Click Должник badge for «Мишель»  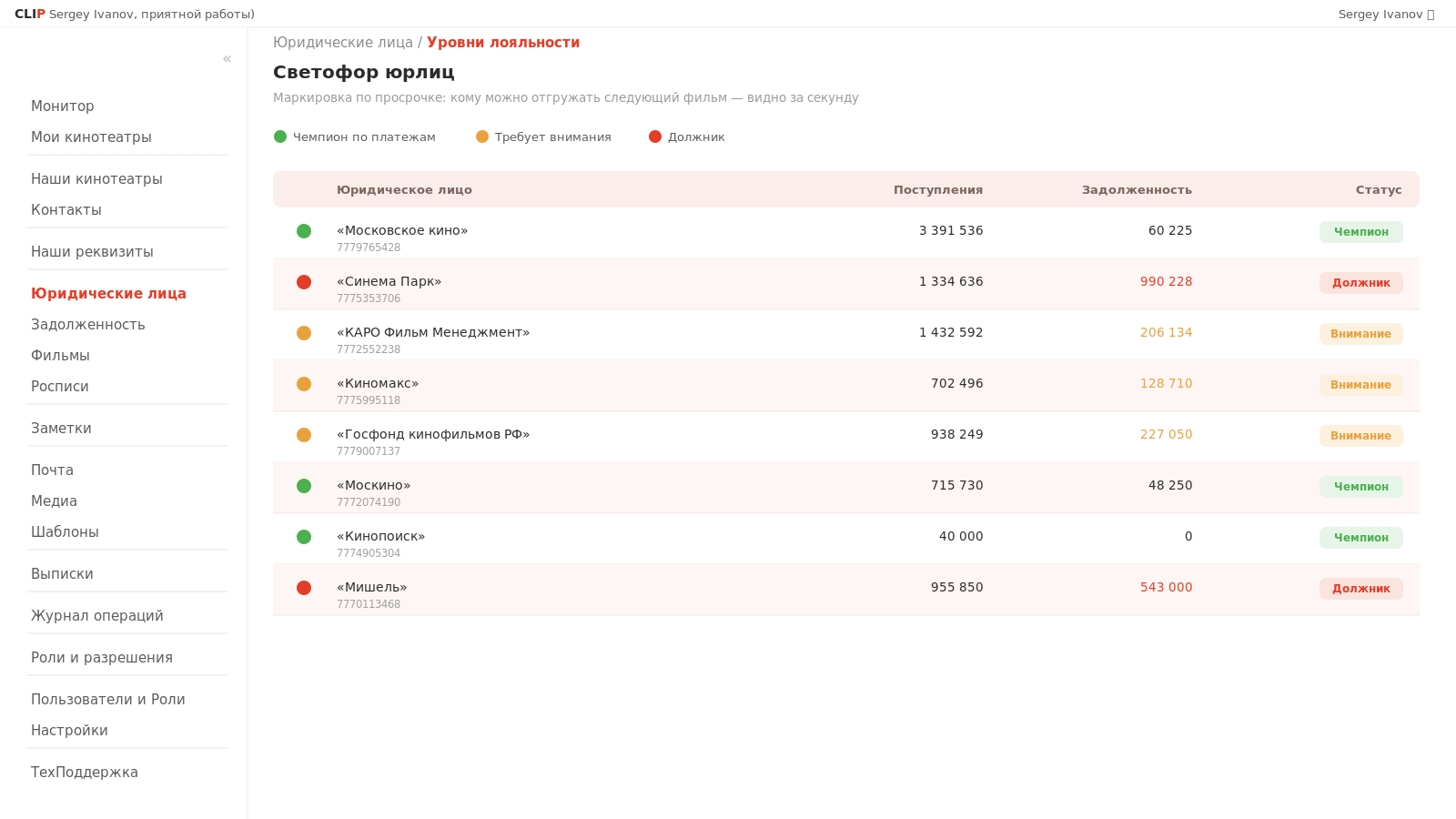[1361, 589]
